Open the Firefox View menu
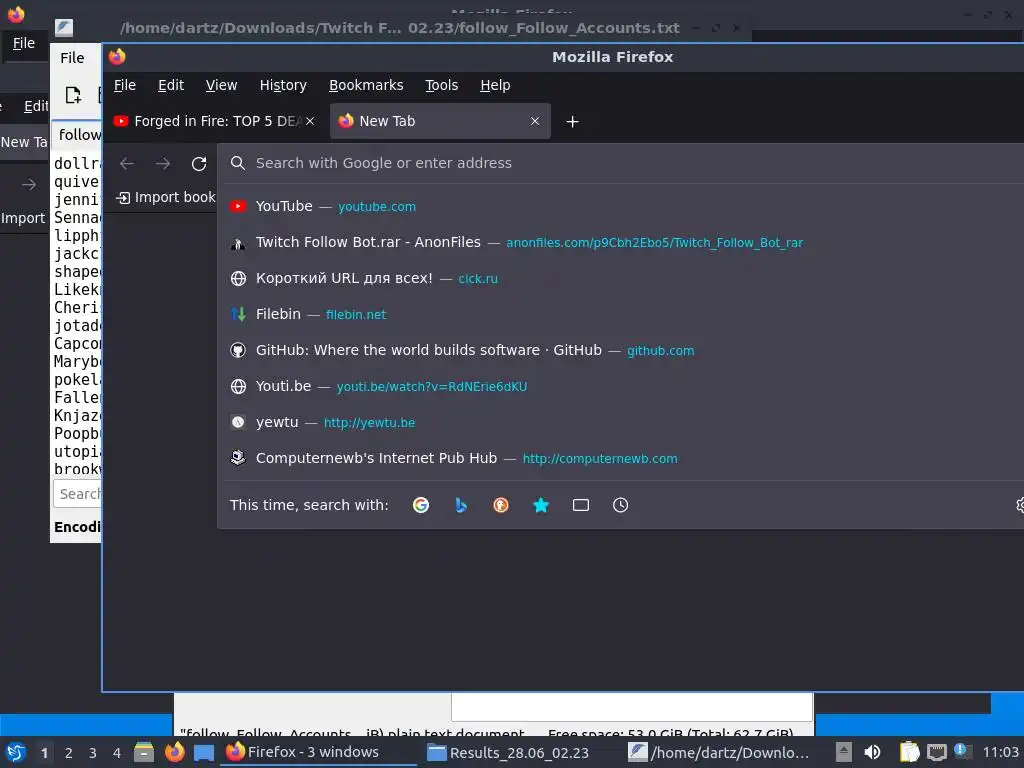 (x=221, y=85)
